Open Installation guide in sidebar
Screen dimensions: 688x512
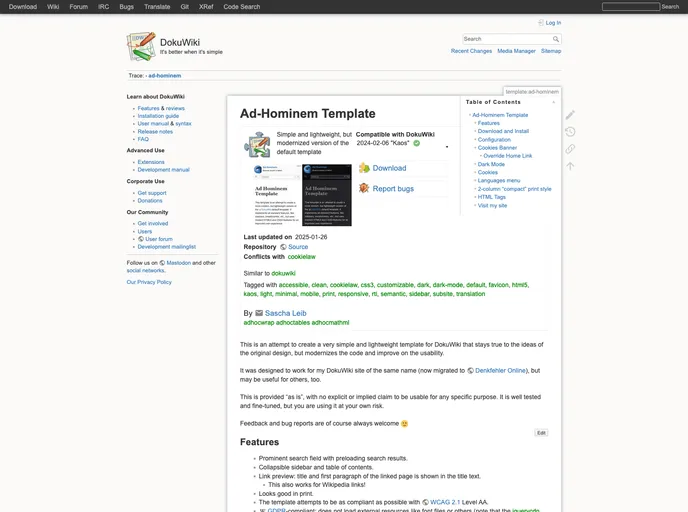click(158, 116)
